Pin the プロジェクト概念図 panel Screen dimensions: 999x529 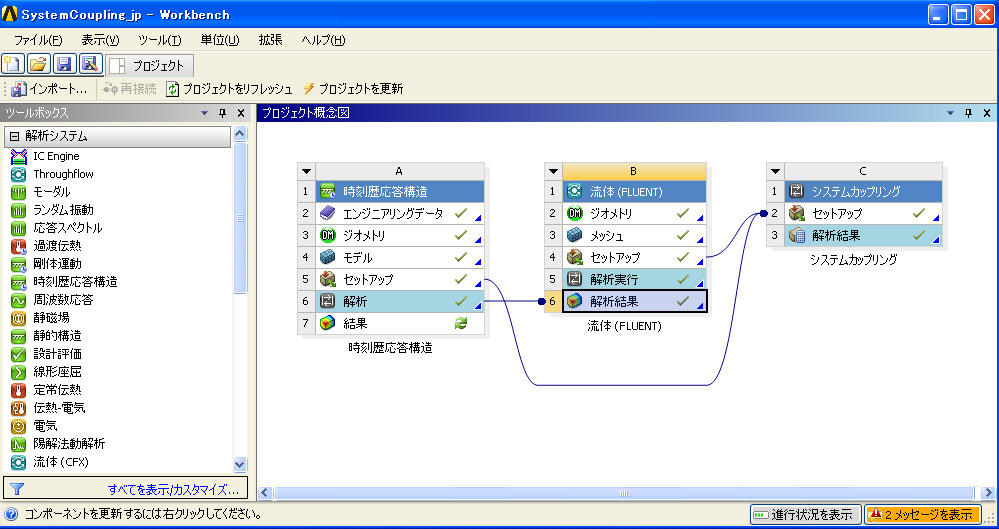(968, 113)
